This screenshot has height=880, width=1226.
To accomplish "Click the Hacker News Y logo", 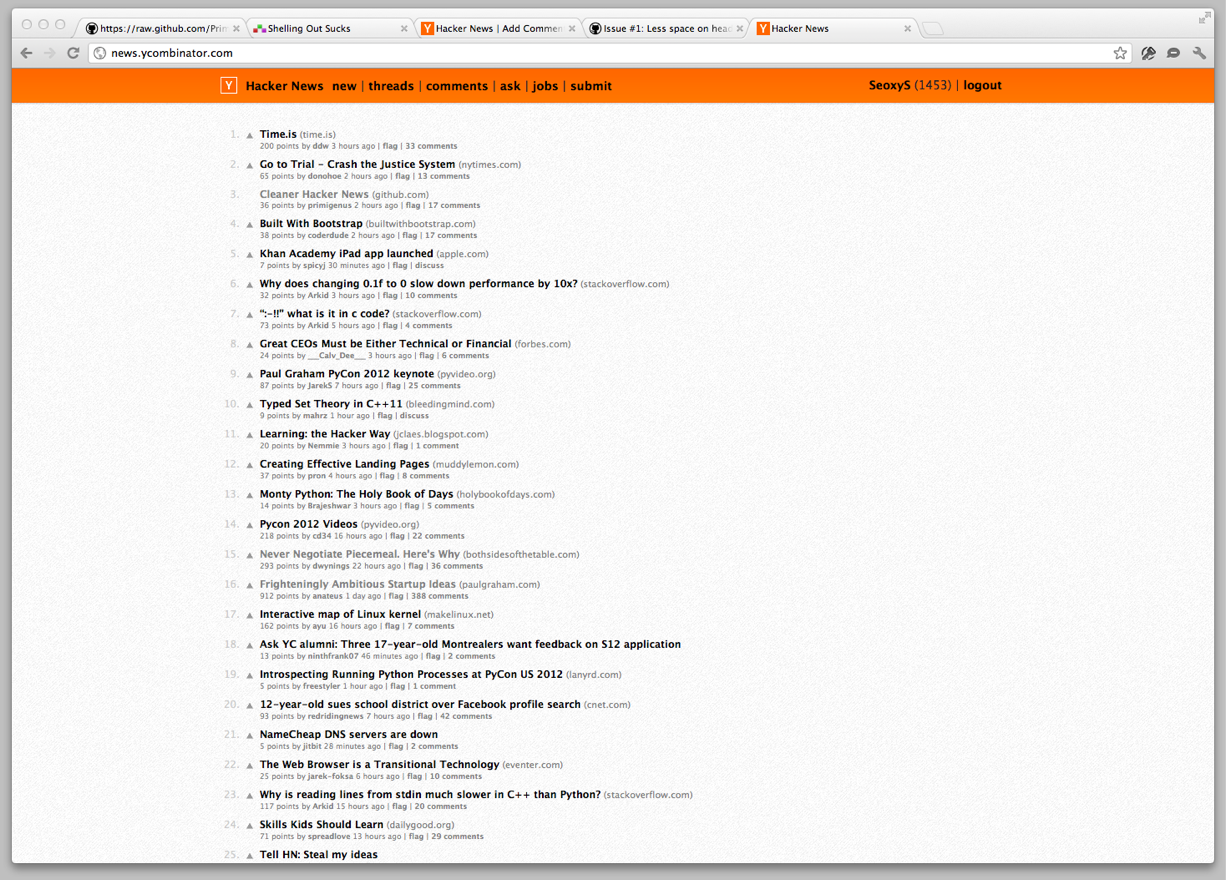I will [x=229, y=86].
